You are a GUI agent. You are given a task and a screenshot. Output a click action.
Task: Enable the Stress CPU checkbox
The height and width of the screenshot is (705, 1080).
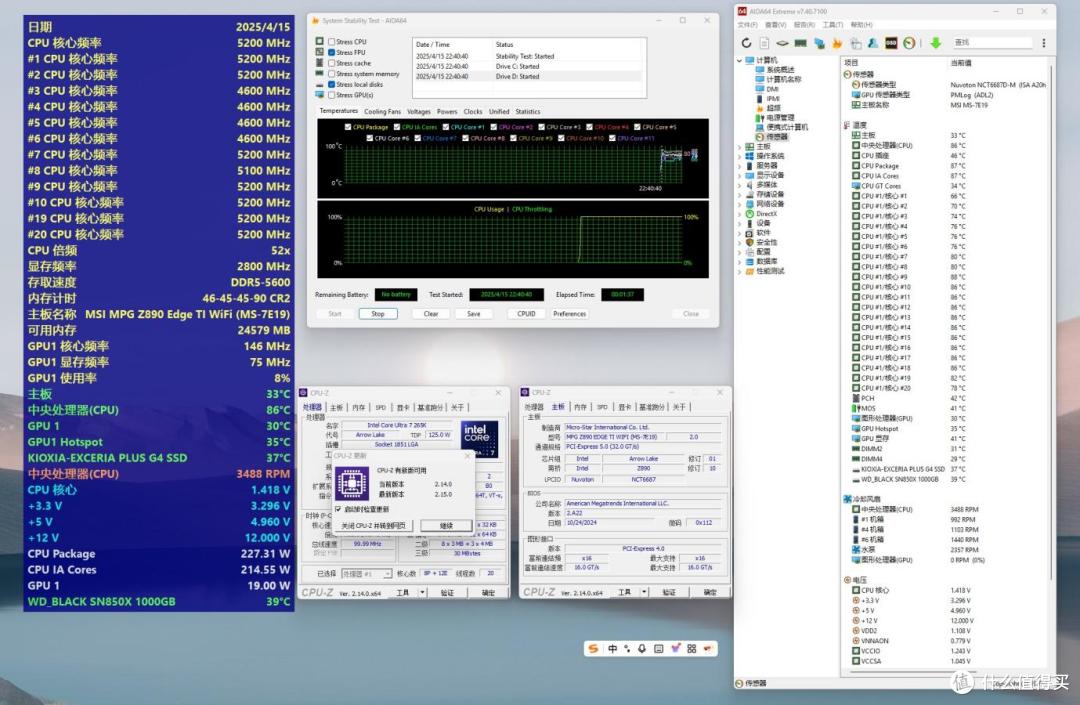point(332,41)
